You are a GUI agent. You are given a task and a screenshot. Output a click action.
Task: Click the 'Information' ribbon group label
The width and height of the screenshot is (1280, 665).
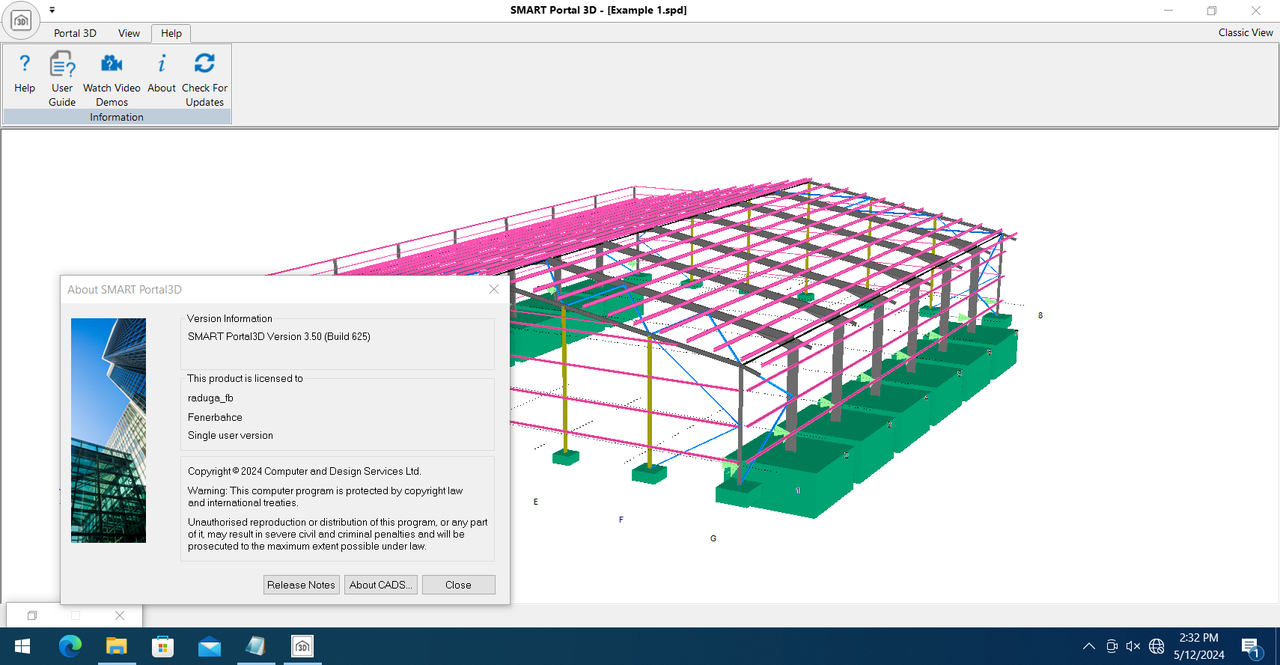click(x=117, y=117)
